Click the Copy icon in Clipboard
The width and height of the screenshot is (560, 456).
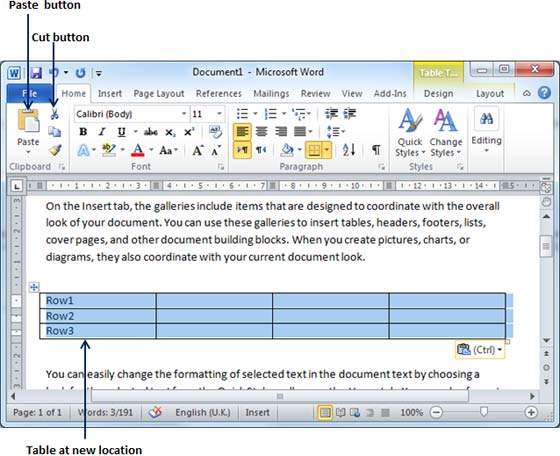click(x=55, y=131)
